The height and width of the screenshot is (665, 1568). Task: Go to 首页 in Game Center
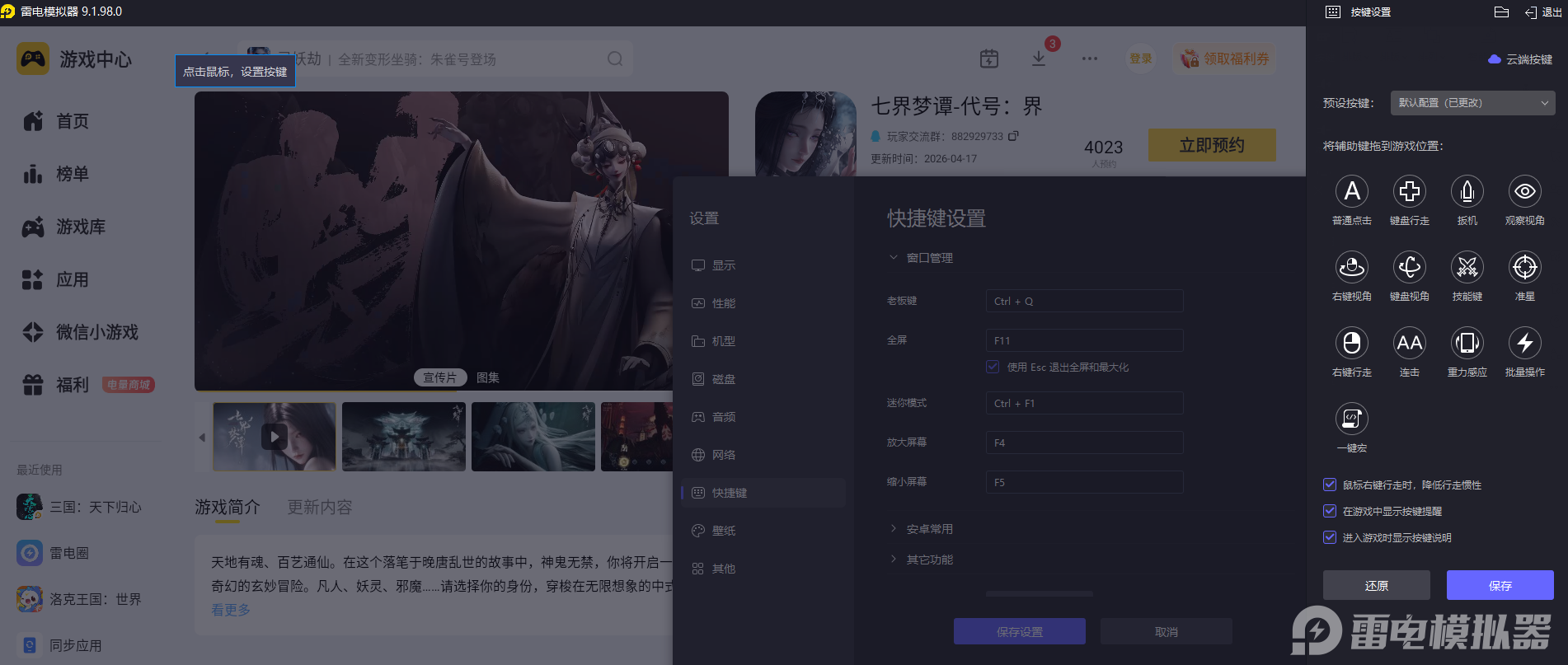pos(56,121)
